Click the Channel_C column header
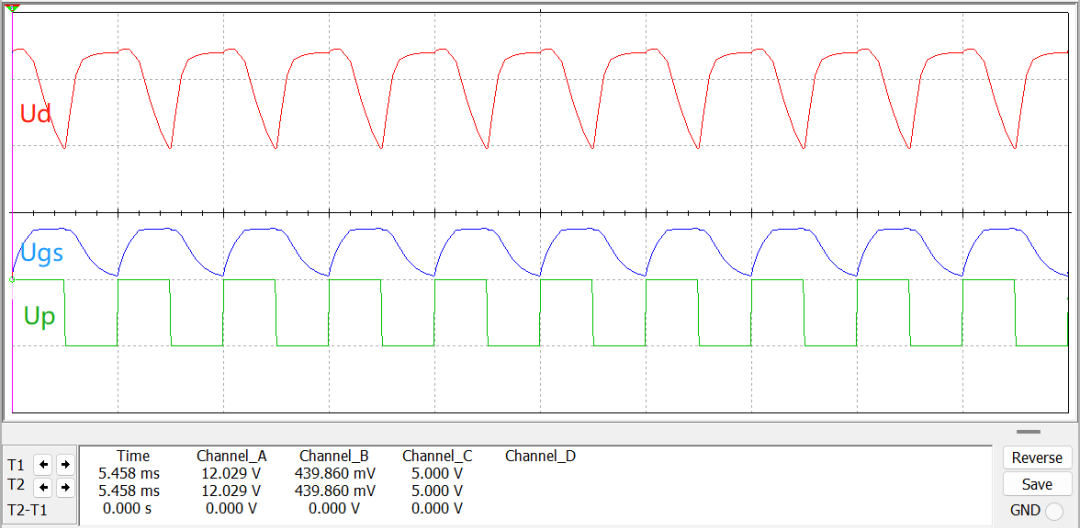This screenshot has width=1080, height=528. click(x=437, y=456)
